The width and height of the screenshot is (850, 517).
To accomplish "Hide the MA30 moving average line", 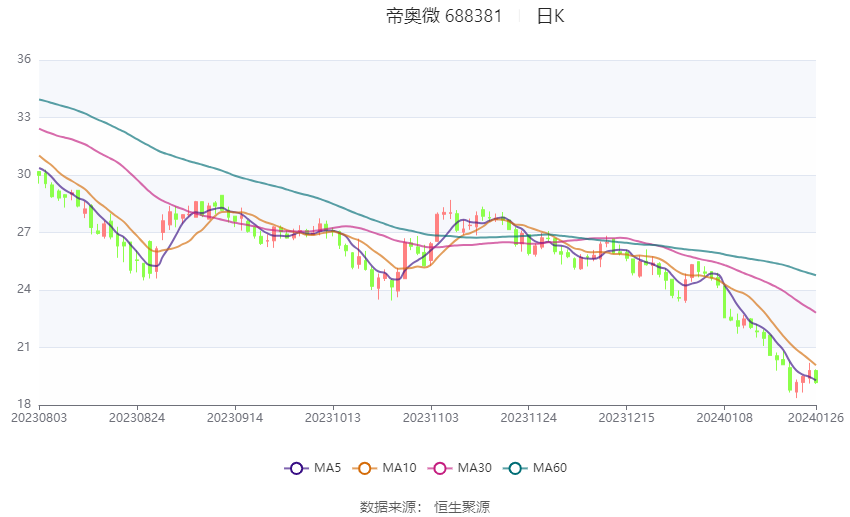I will pyautogui.click(x=440, y=468).
